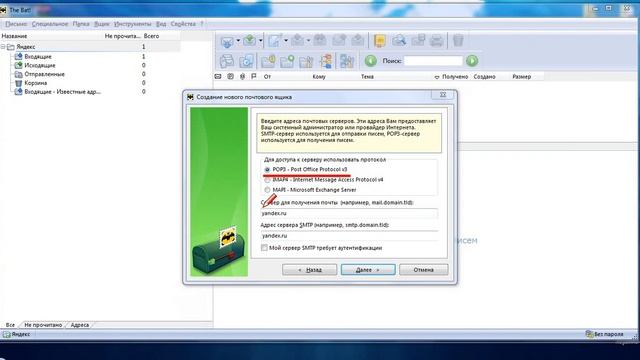Click the Размер column header
The height and width of the screenshot is (360, 640).
pos(522,76)
